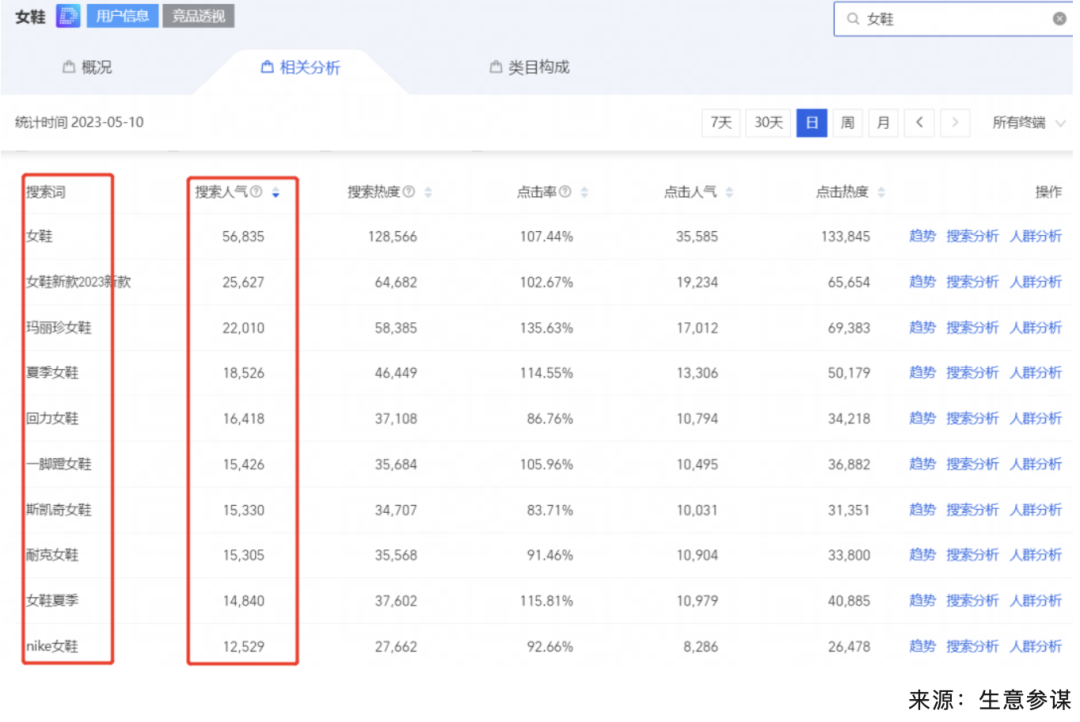This screenshot has height=722, width=1080.
Task: Sort by 点击热度 using the sort arrows
Action: (881, 192)
